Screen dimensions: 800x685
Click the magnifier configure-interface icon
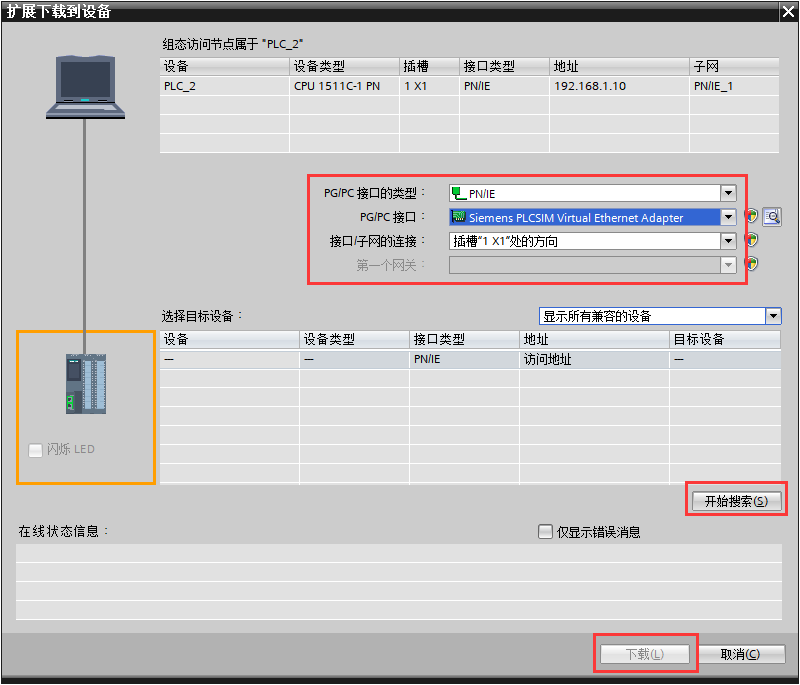[x=772, y=217]
